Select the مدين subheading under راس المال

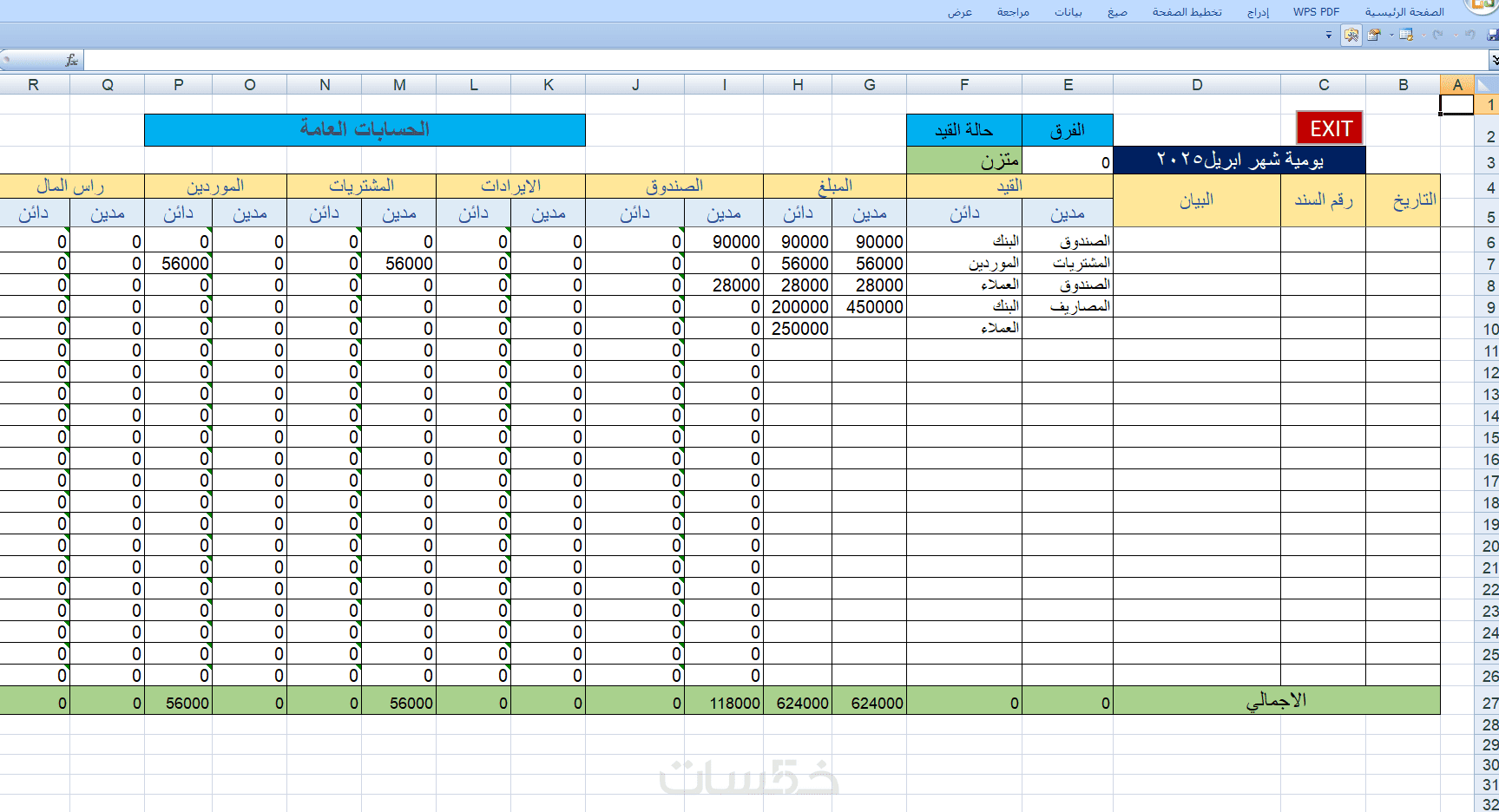[108, 213]
